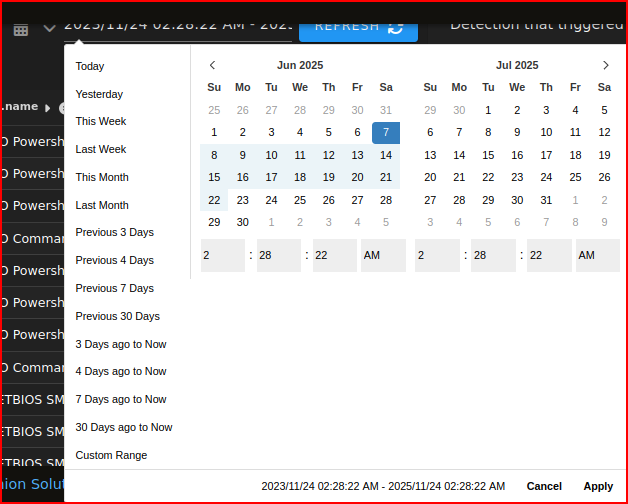Pick the Previous 30 Days option
This screenshot has width=628, height=504.
click(x=117, y=316)
